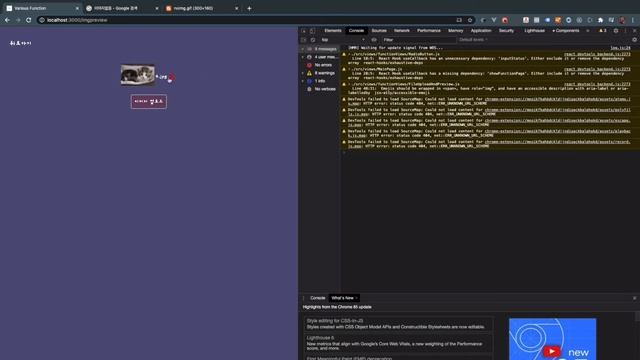This screenshot has width=640, height=360.
Task: Open react_devtools_backend link of MainPage.js warning
Action: [x=597, y=69]
